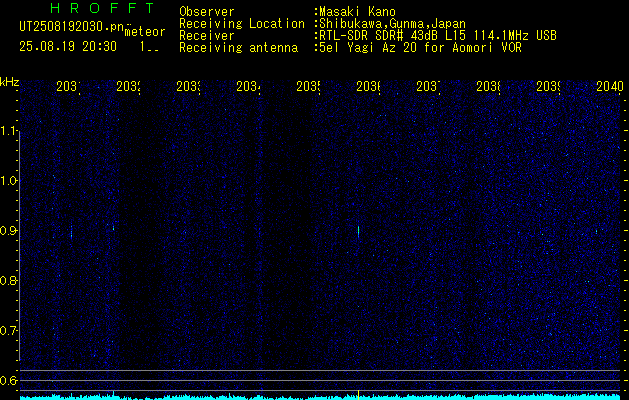Screen dimensions: 629x400
Task: Select the RTL-SDR SDR# 114.1MHz USB receiver text
Action: pyautogui.click(x=438, y=36)
